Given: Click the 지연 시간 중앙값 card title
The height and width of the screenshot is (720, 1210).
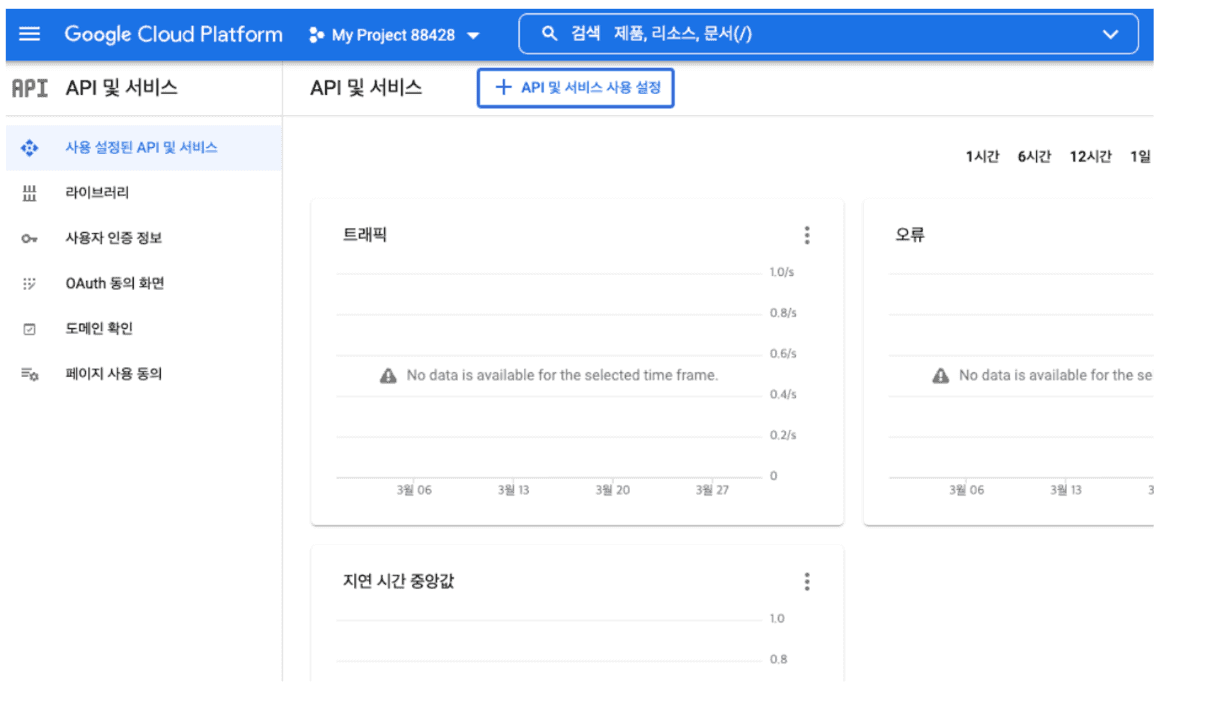Looking at the screenshot, I should pyautogui.click(x=399, y=581).
